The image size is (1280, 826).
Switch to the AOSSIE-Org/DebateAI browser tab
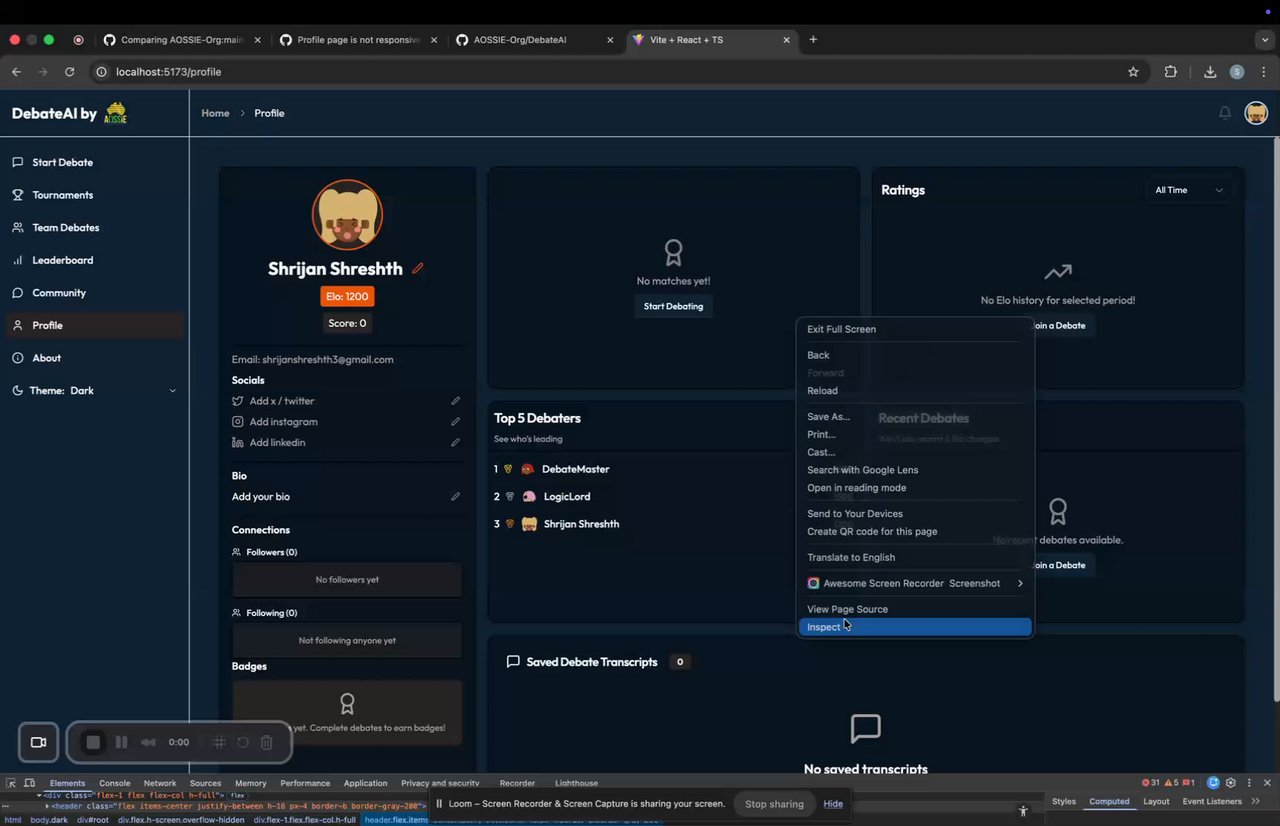pyautogui.click(x=534, y=40)
